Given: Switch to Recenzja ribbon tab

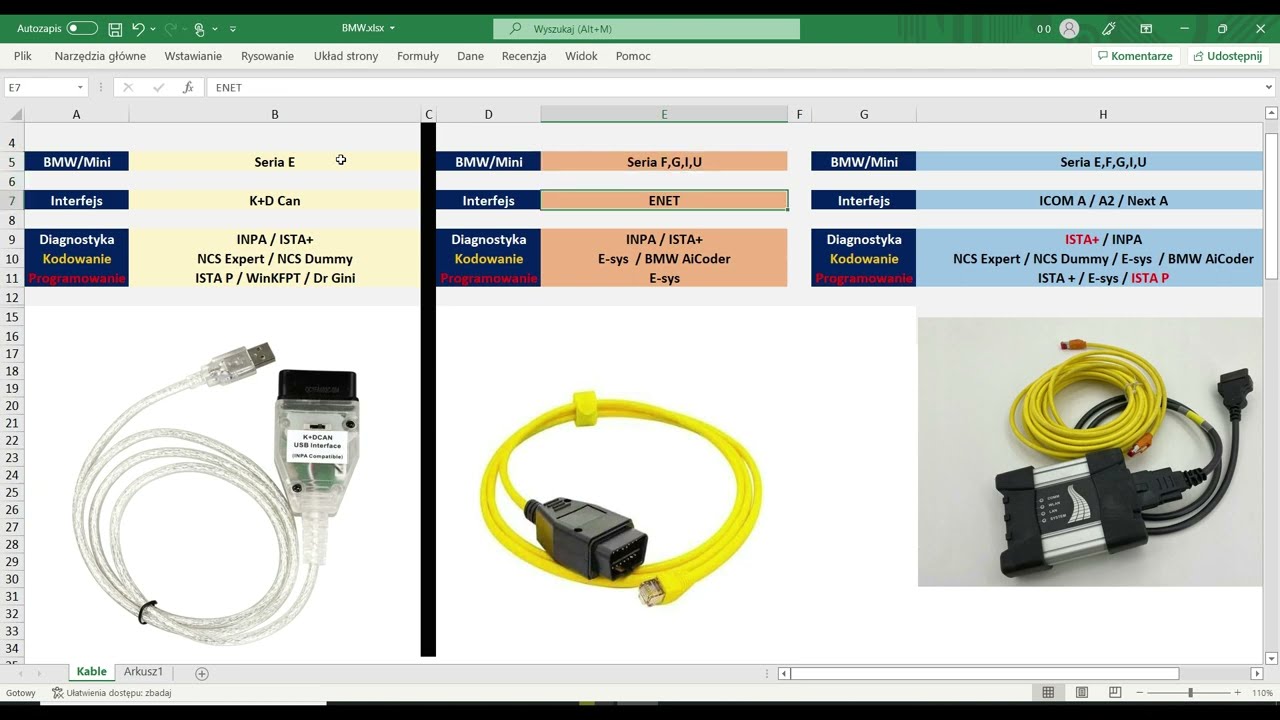Looking at the screenshot, I should click(x=524, y=56).
